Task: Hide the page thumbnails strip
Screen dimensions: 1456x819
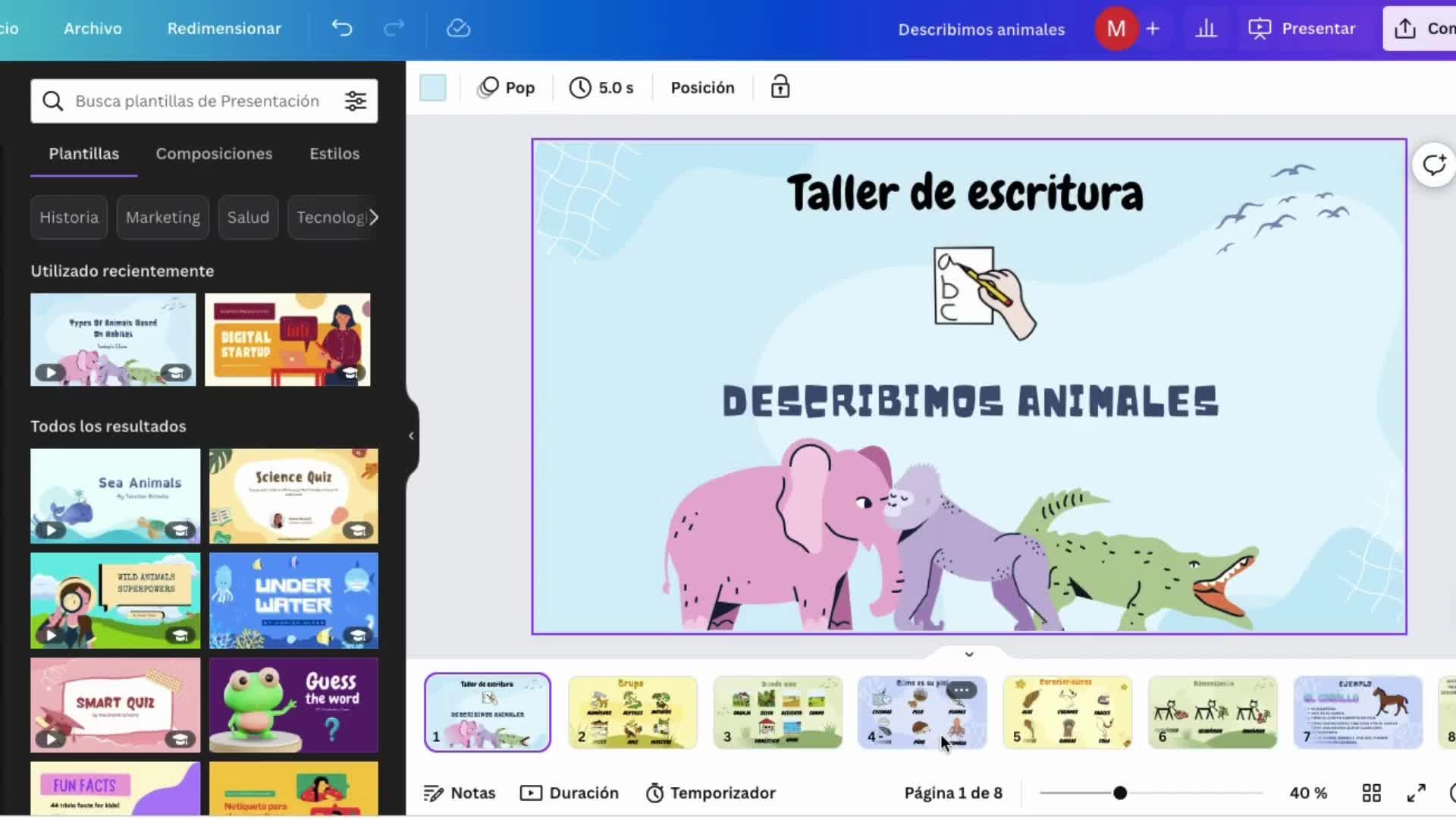Action: tap(968, 654)
